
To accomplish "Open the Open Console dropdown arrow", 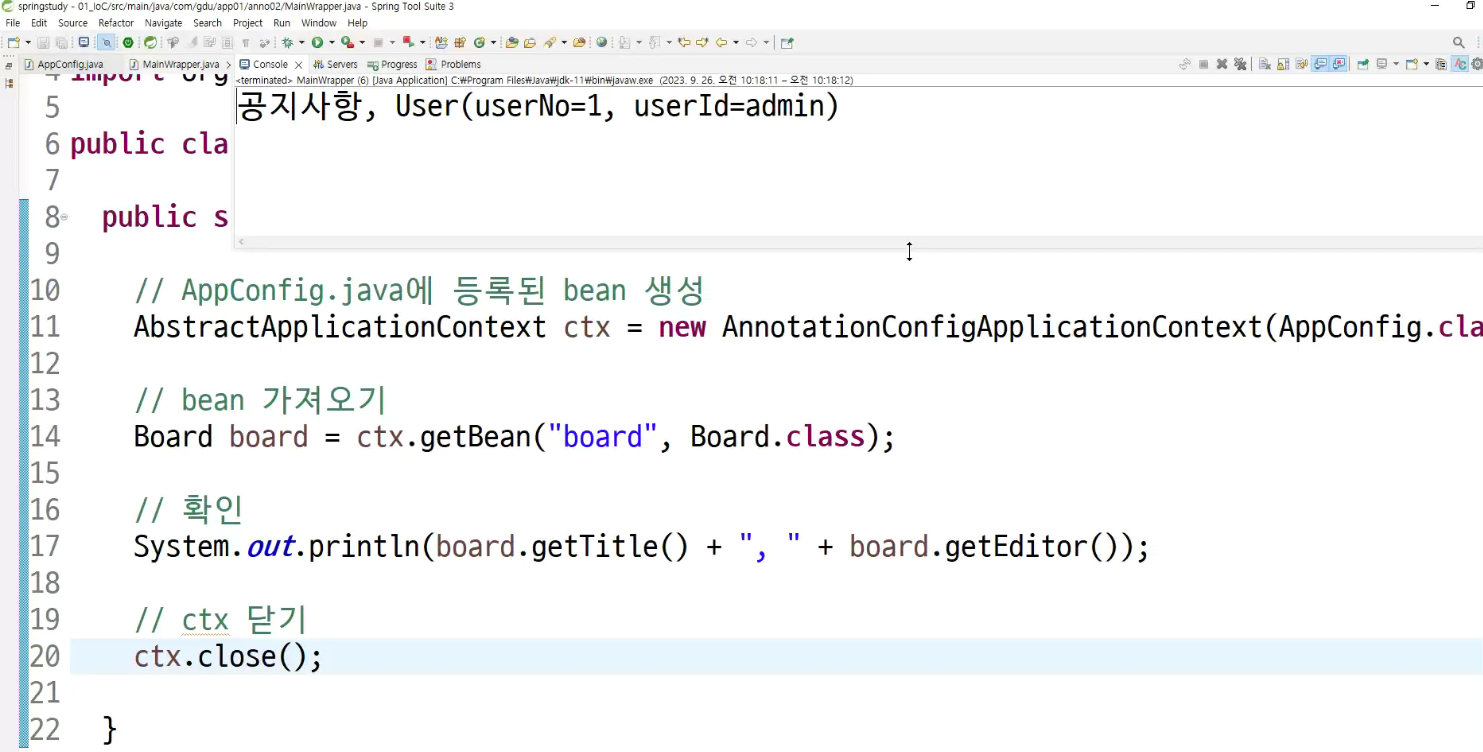I will click(1426, 64).
